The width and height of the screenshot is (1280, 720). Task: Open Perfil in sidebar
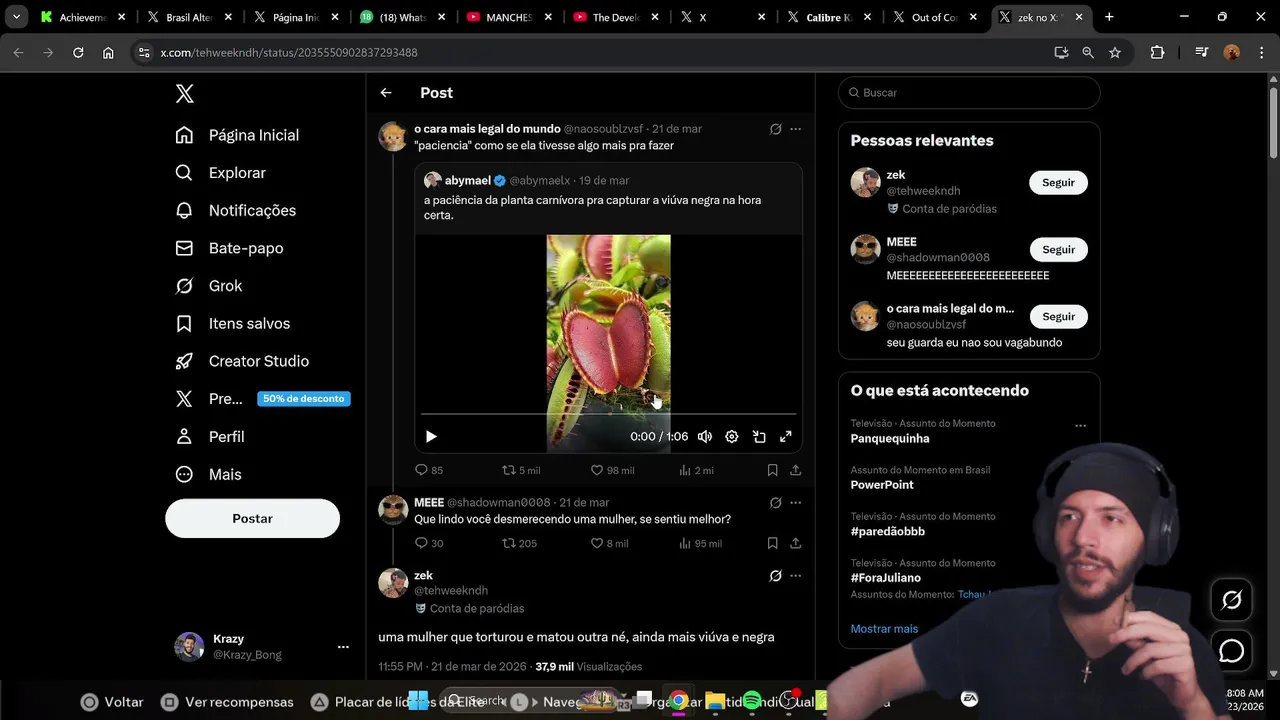pos(209,437)
